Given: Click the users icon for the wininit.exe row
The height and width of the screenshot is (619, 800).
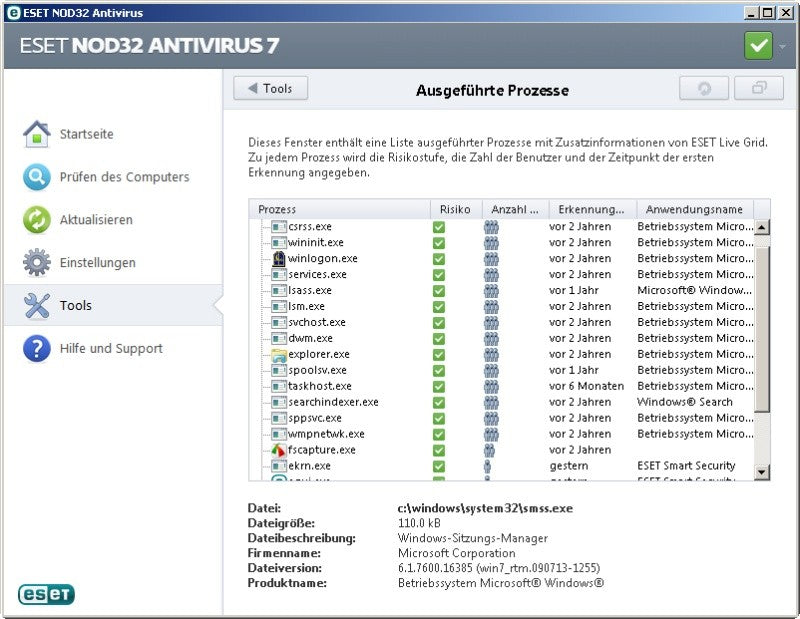Looking at the screenshot, I should [x=491, y=243].
